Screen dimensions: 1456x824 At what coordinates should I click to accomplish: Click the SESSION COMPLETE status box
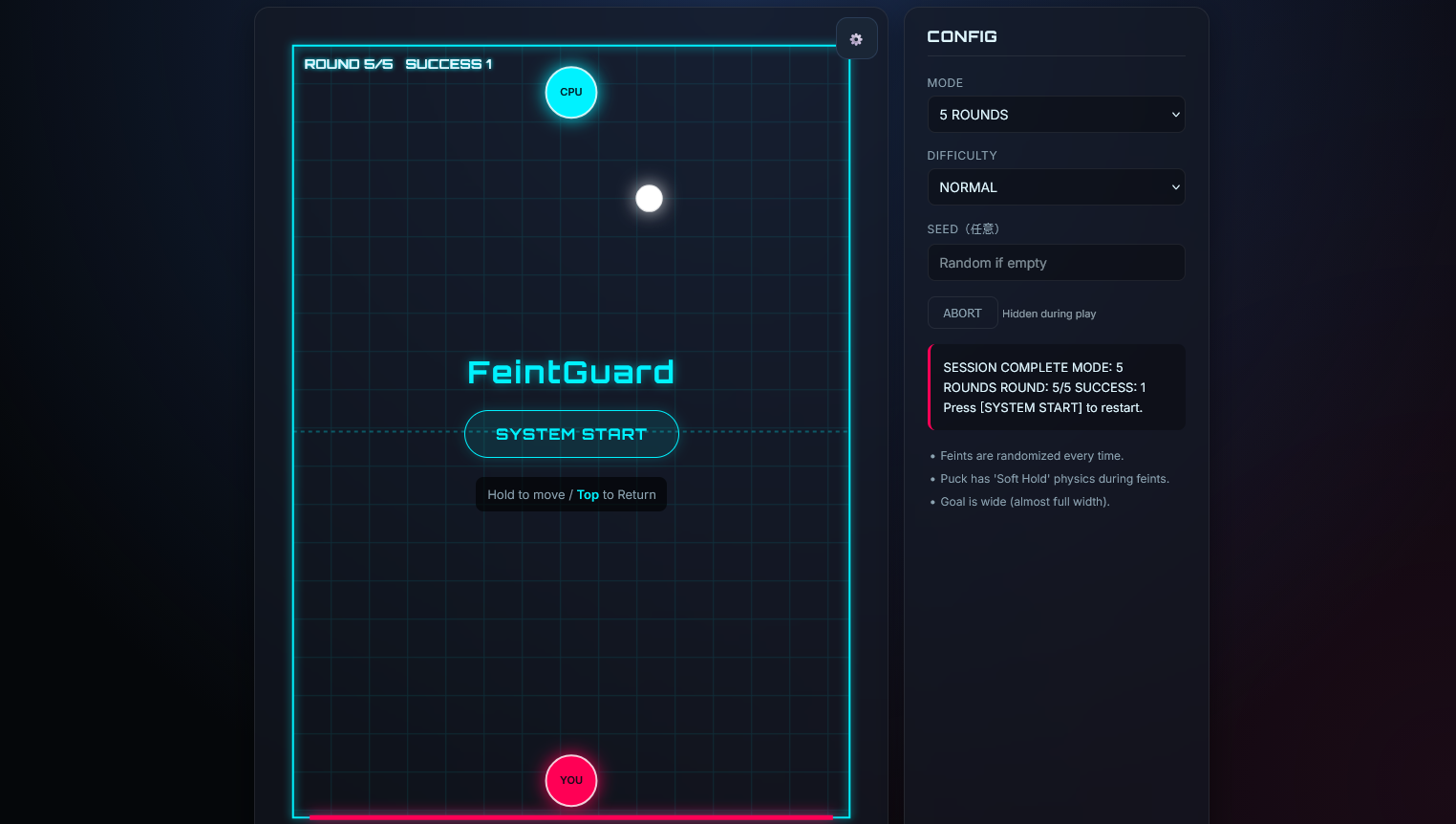coord(1057,387)
